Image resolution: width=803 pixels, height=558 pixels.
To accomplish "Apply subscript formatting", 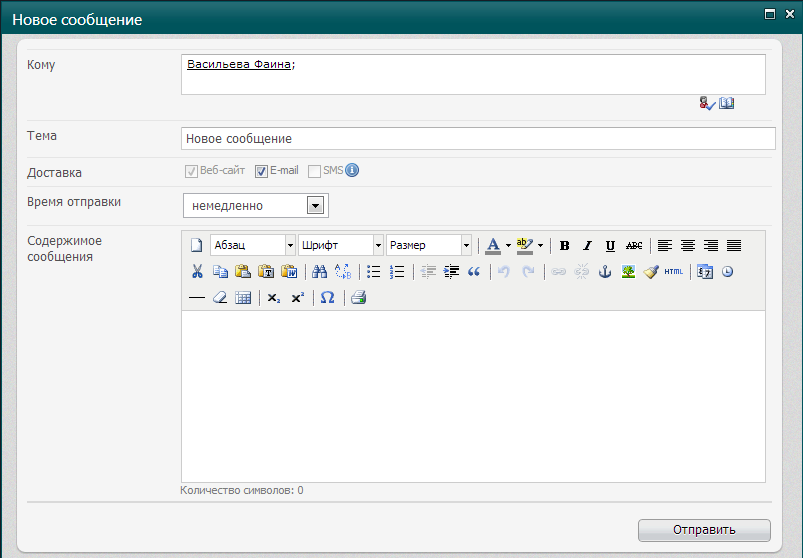I will pyautogui.click(x=274, y=298).
